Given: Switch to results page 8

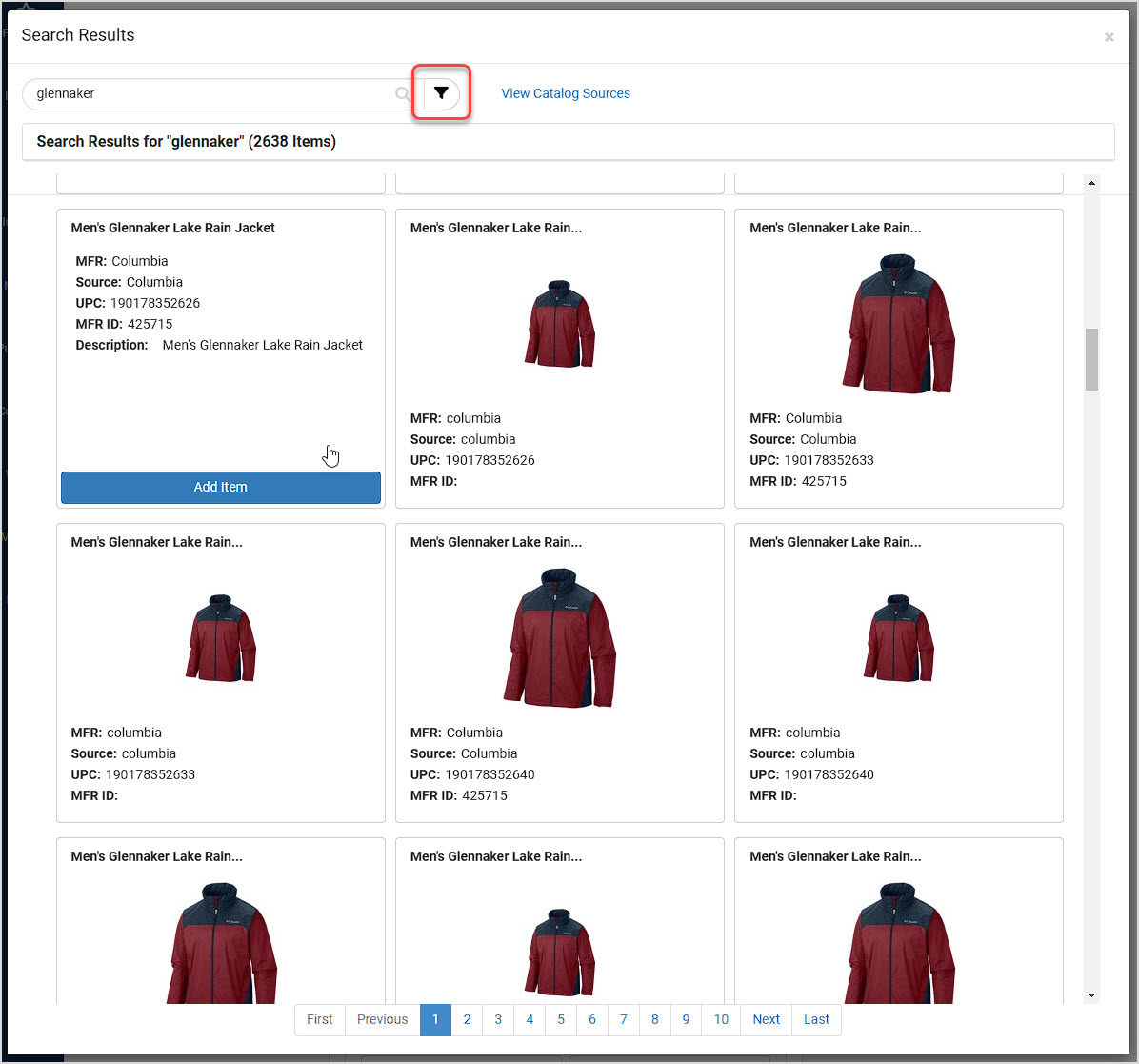Looking at the screenshot, I should coord(654,1019).
